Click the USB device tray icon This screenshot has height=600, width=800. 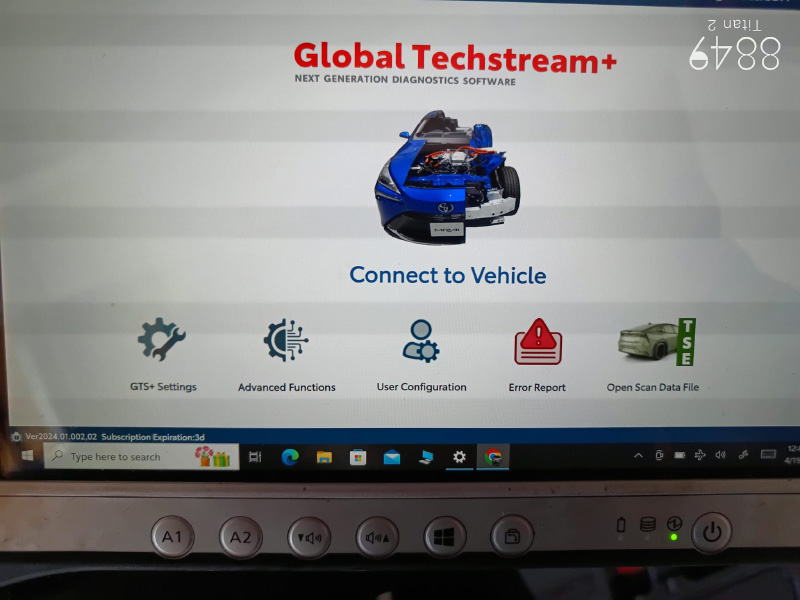(x=659, y=455)
